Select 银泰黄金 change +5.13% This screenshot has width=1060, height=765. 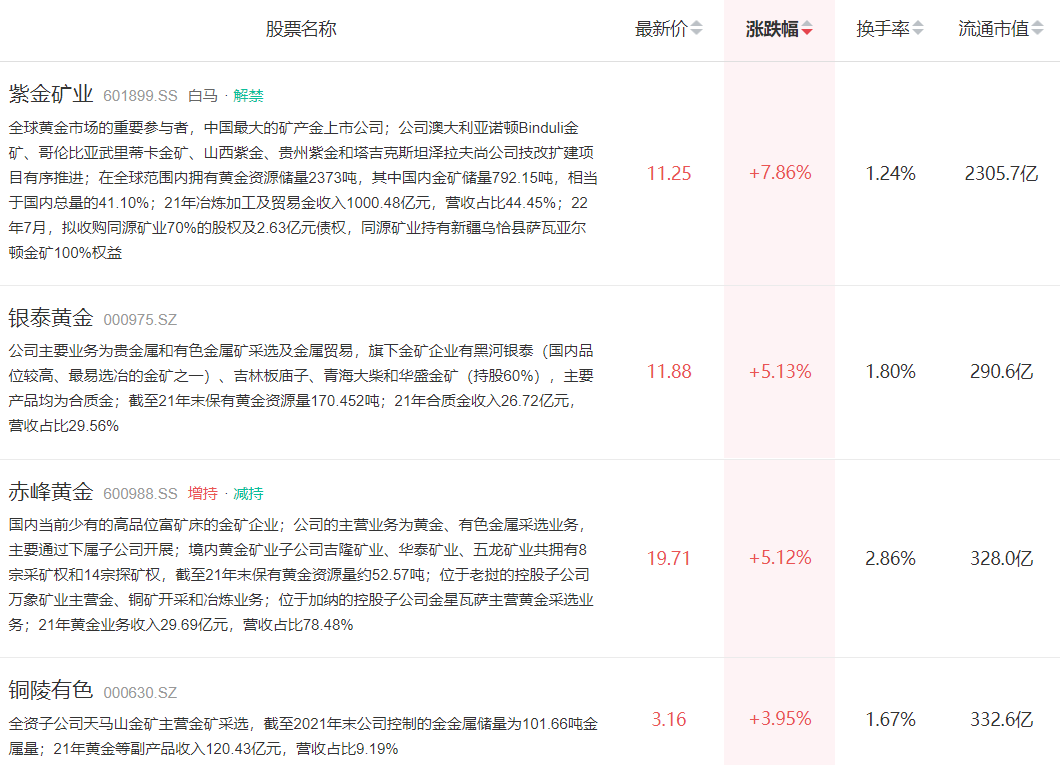(x=779, y=372)
